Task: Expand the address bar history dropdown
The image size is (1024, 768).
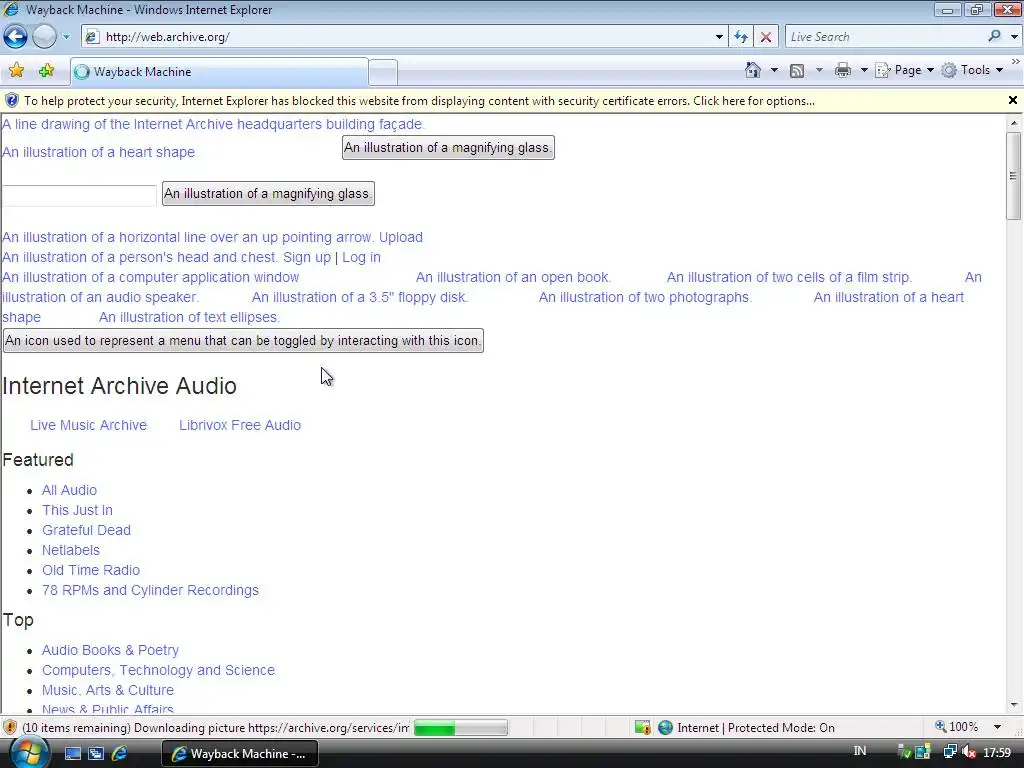Action: 719,37
